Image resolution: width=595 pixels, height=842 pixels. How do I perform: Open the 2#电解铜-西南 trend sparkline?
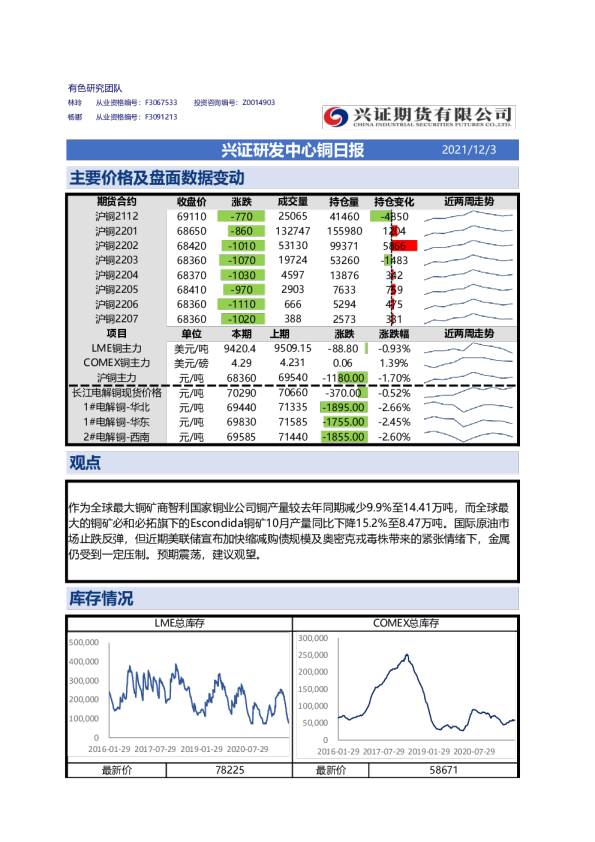[468, 436]
